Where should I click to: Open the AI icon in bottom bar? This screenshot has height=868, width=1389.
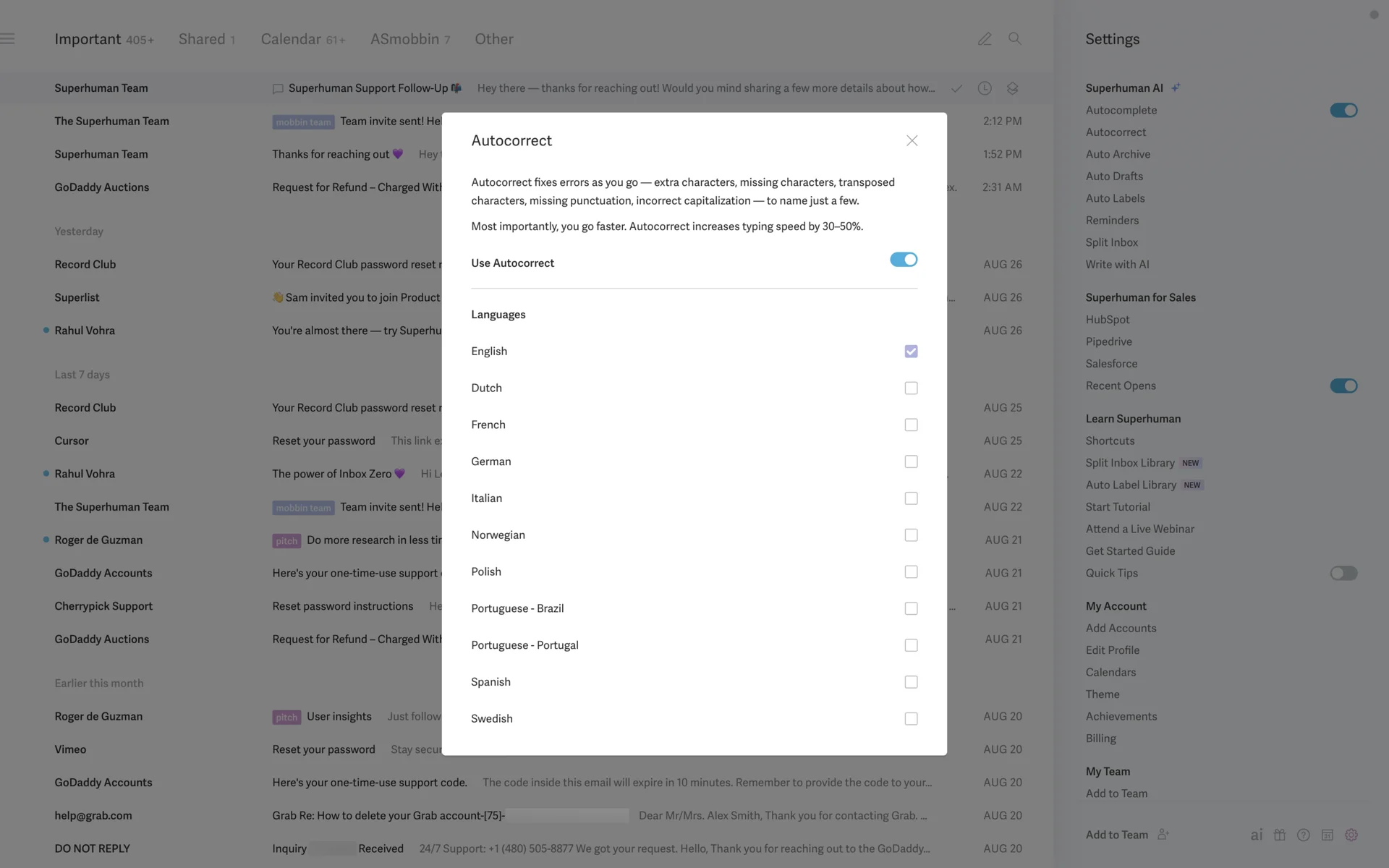tap(1256, 835)
